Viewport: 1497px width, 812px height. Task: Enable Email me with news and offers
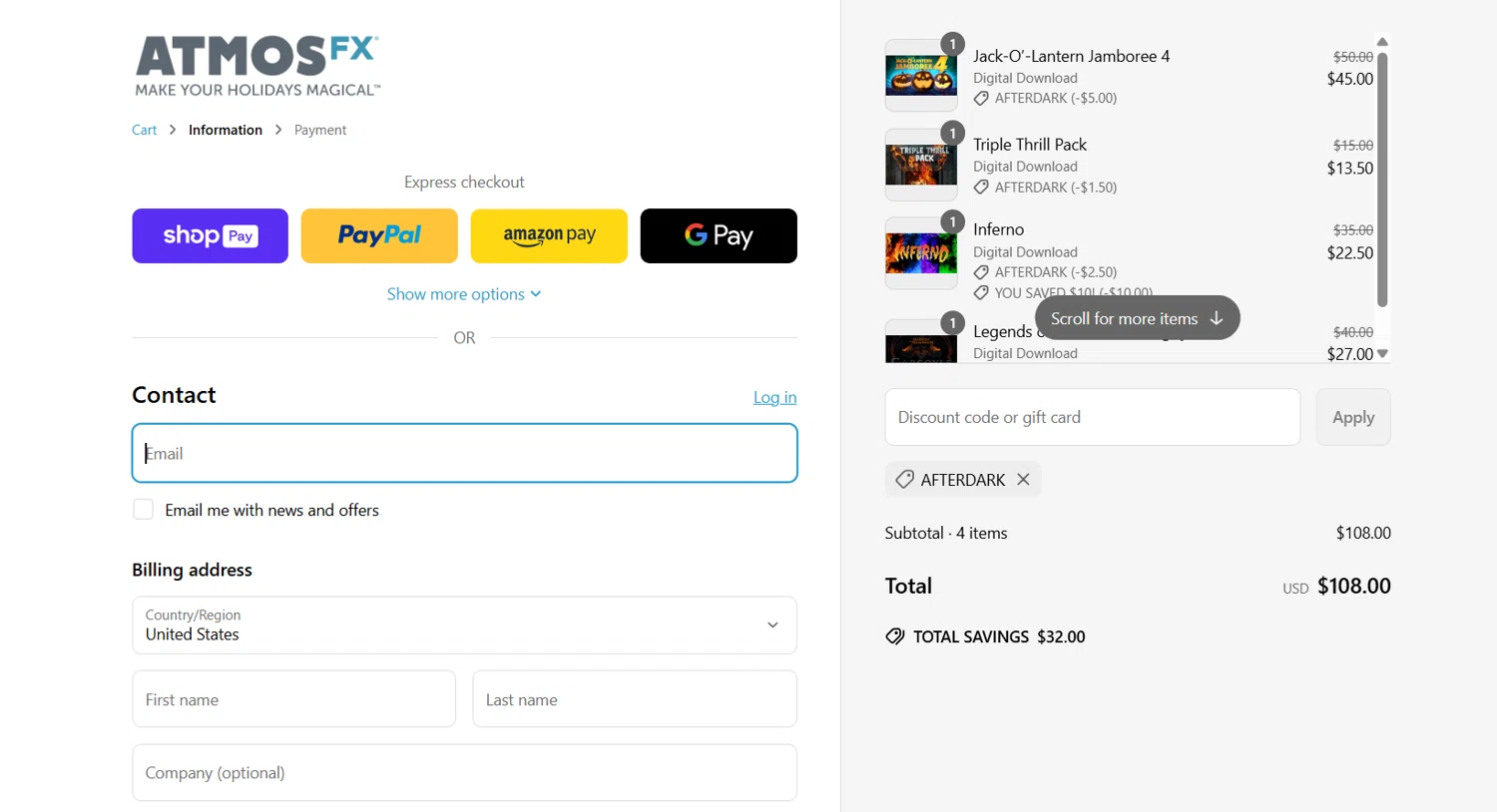(x=144, y=510)
